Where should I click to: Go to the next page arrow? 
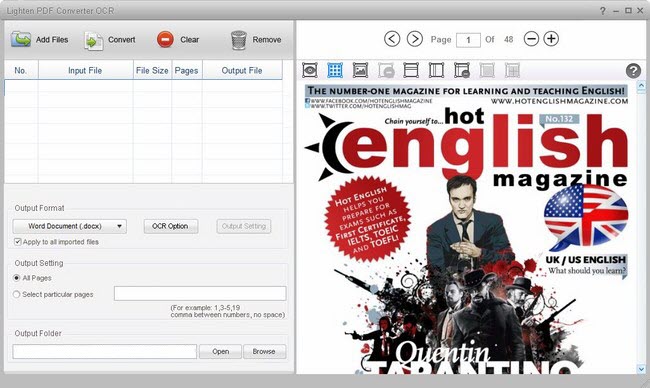pos(415,39)
